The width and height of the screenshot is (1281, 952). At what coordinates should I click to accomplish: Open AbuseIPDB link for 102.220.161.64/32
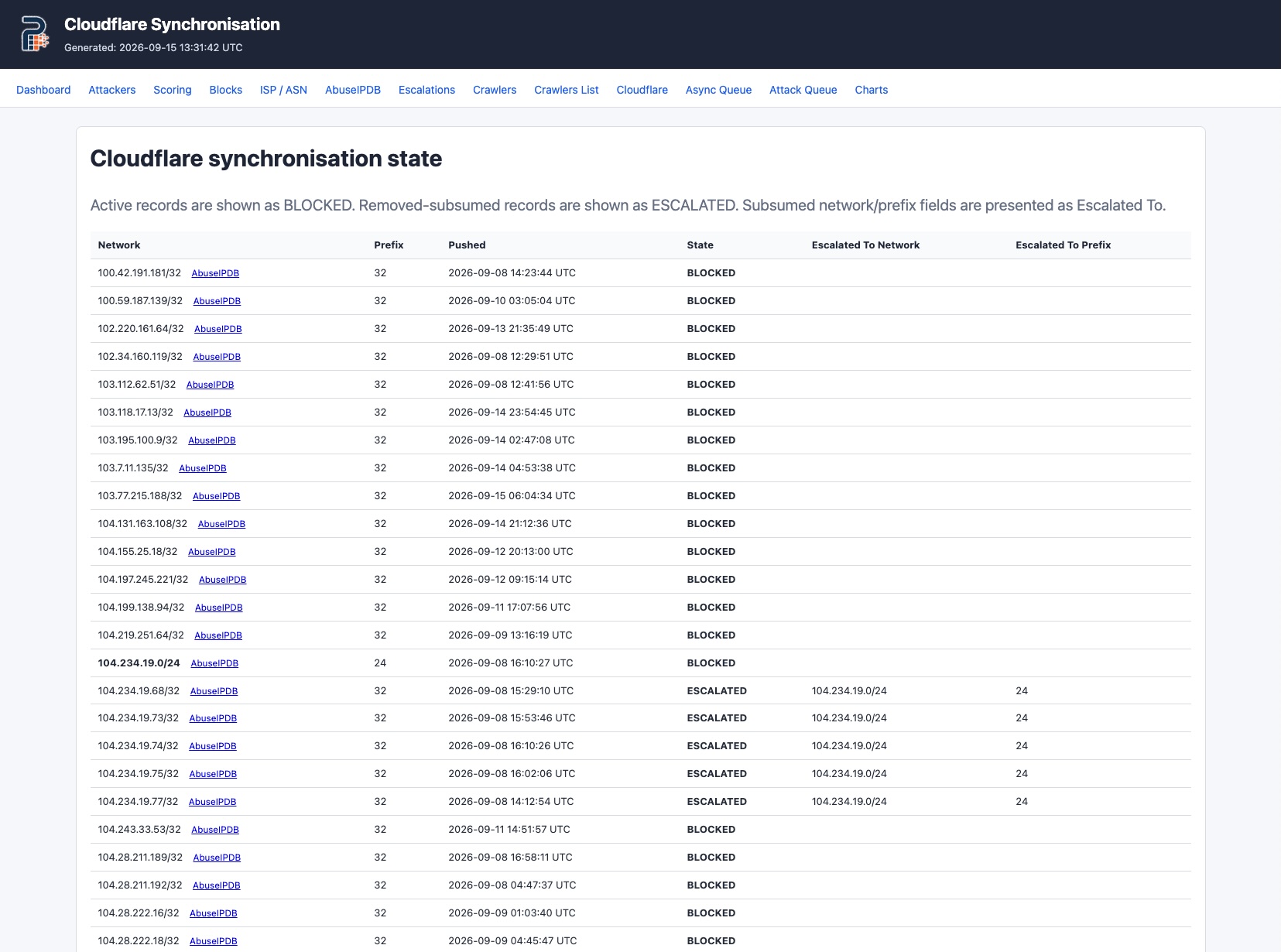(218, 329)
